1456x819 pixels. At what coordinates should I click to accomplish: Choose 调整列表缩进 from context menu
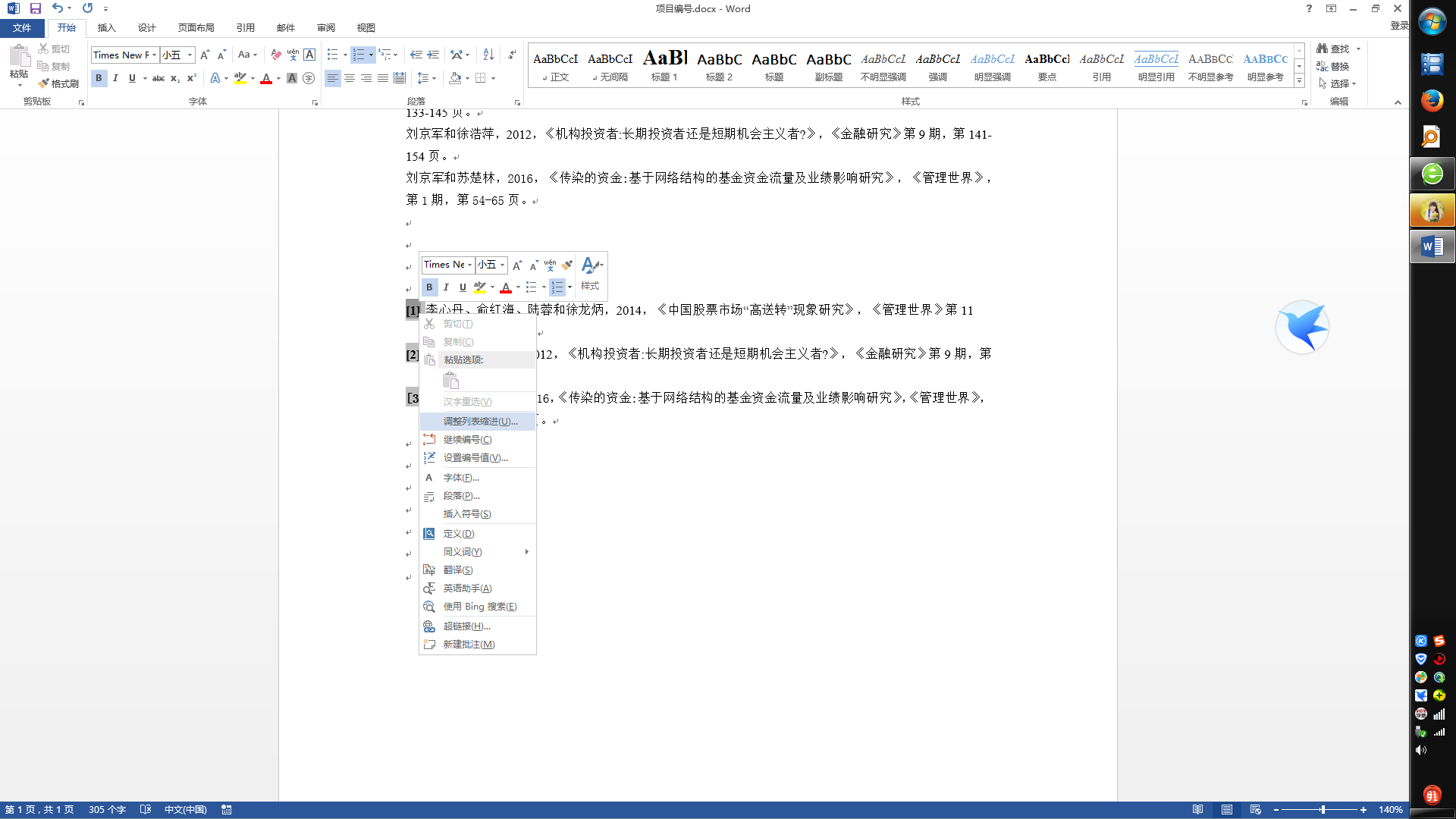pos(479,422)
